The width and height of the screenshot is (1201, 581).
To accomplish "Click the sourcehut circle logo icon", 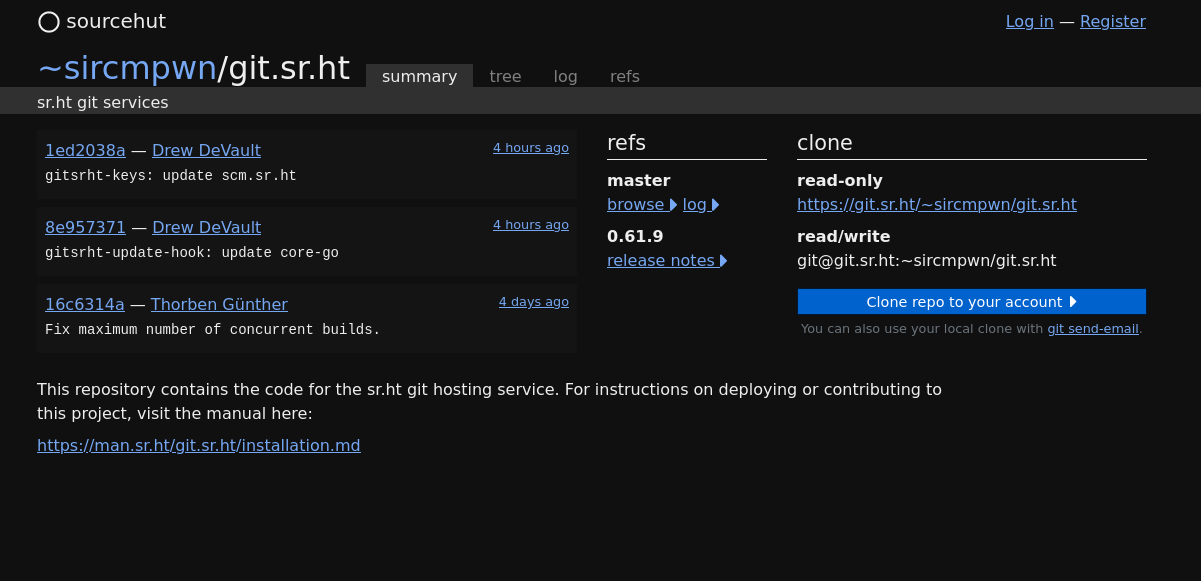I will (x=49, y=22).
